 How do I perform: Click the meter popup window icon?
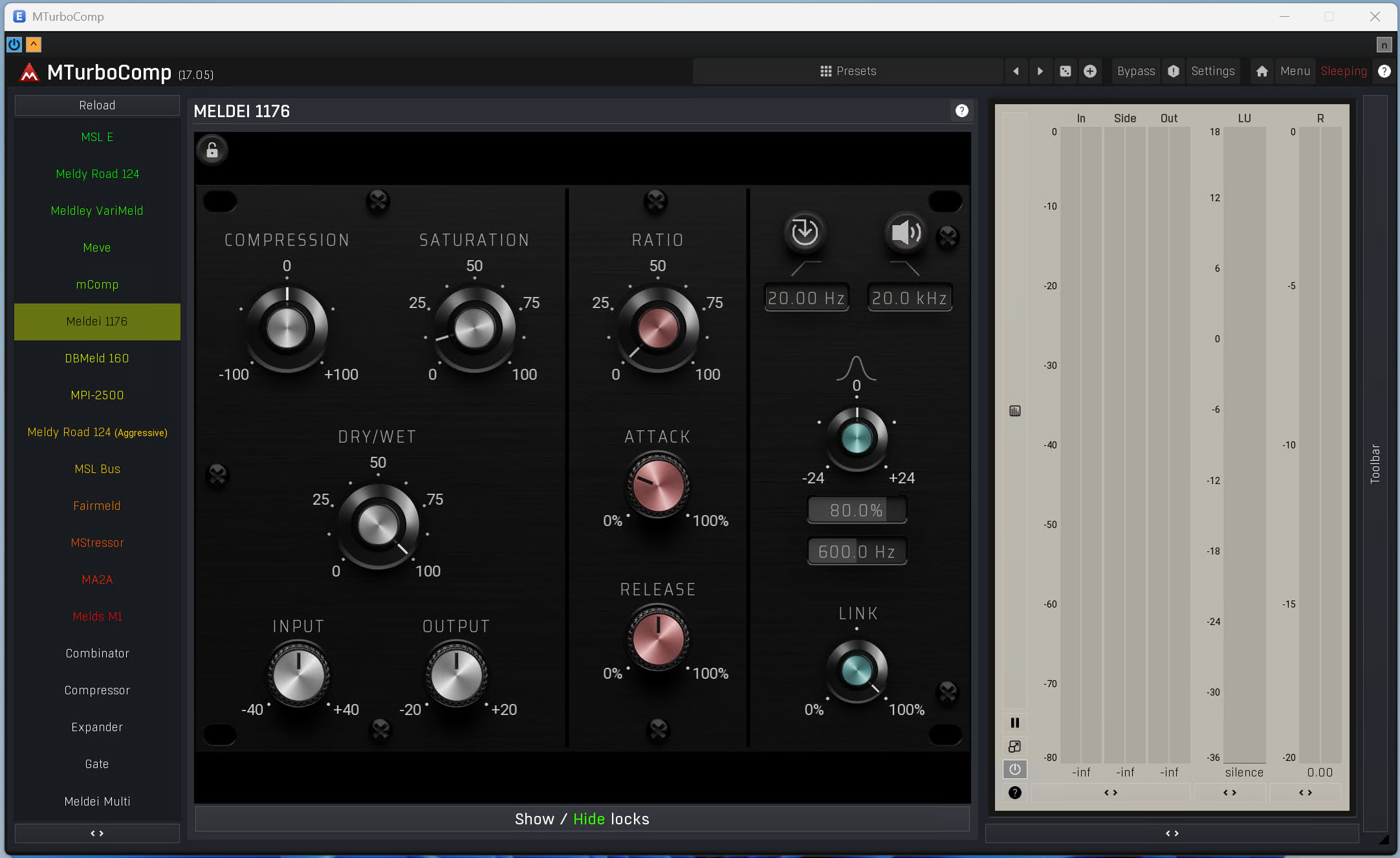click(x=1015, y=746)
